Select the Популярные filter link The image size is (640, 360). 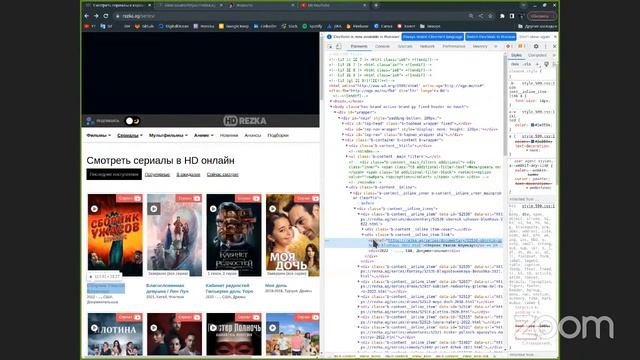(x=157, y=174)
